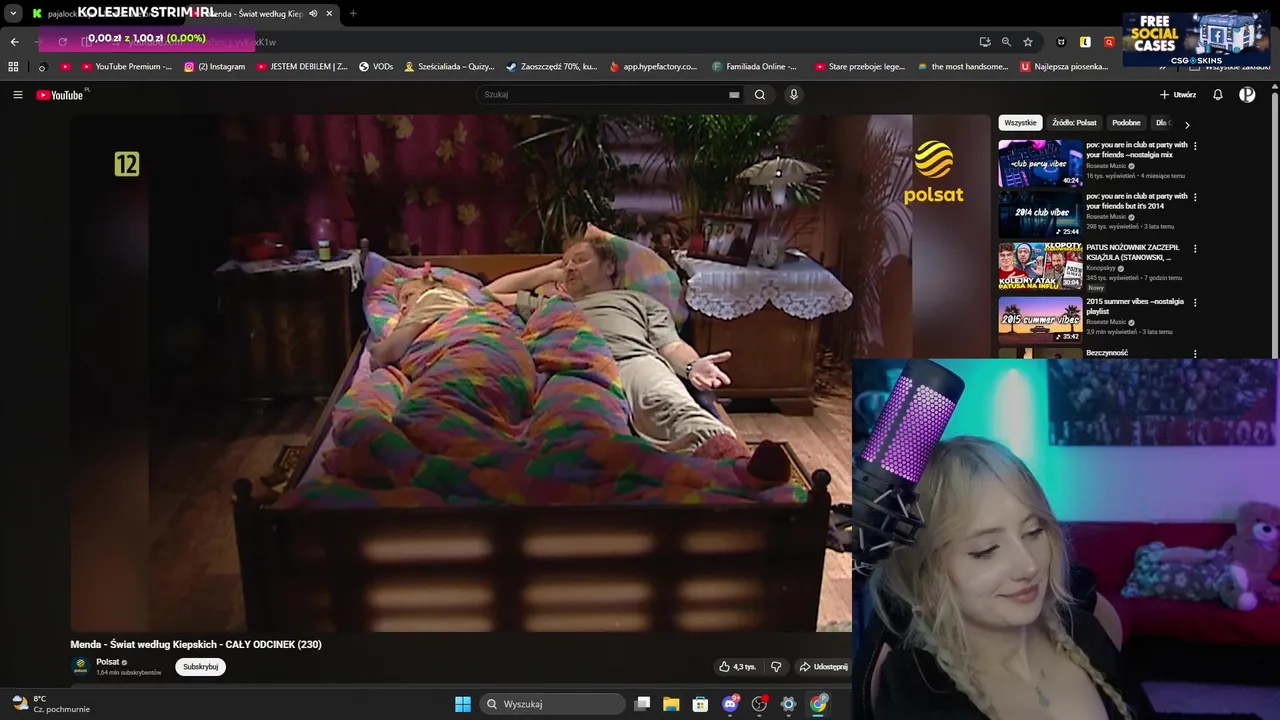This screenshot has height=720, width=1280.
Task: Open options for 'but it's 2014' club video
Action: pyautogui.click(x=1195, y=197)
